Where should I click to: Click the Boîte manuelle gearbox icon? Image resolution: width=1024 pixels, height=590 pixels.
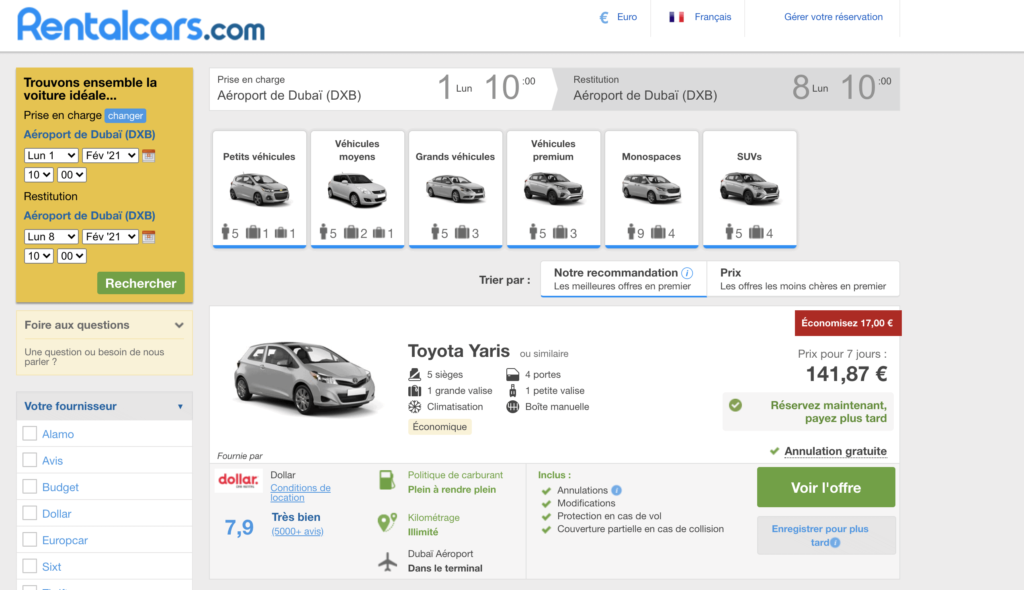pos(513,406)
